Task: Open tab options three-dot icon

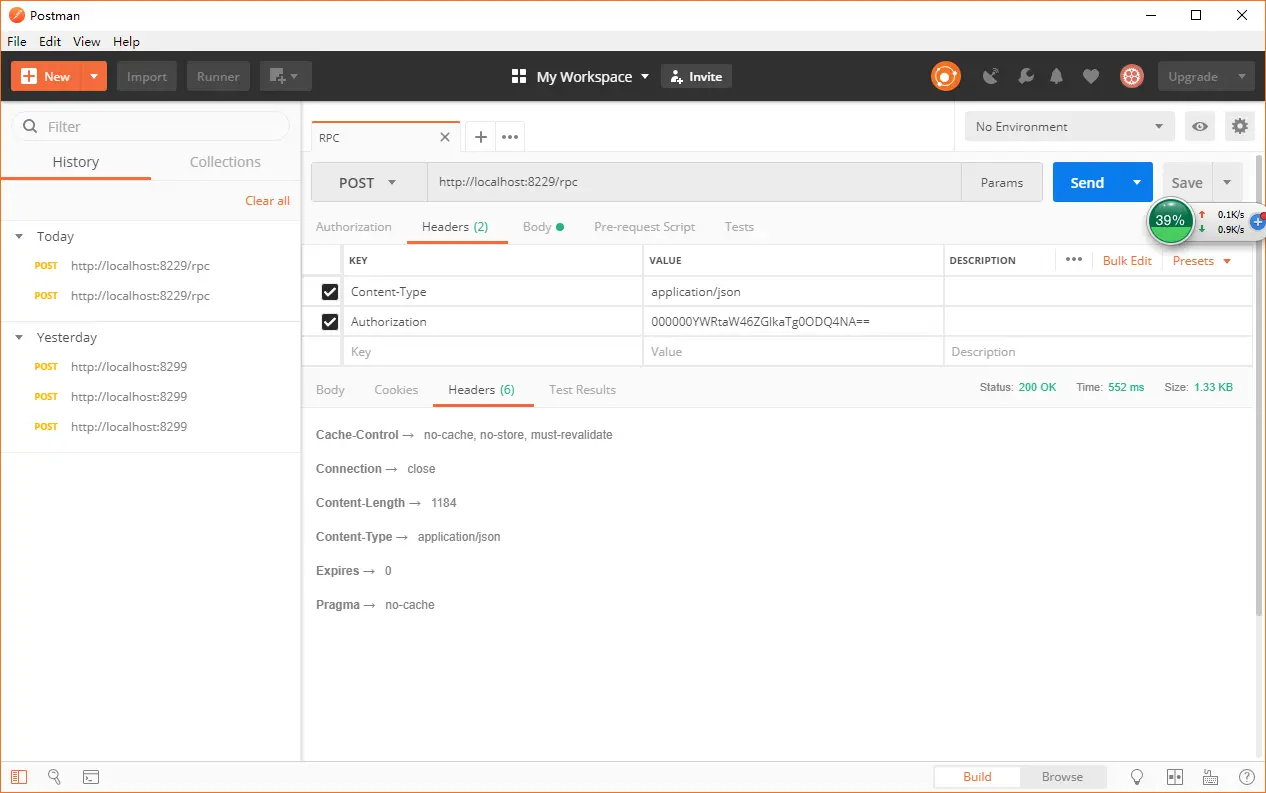Action: point(510,137)
